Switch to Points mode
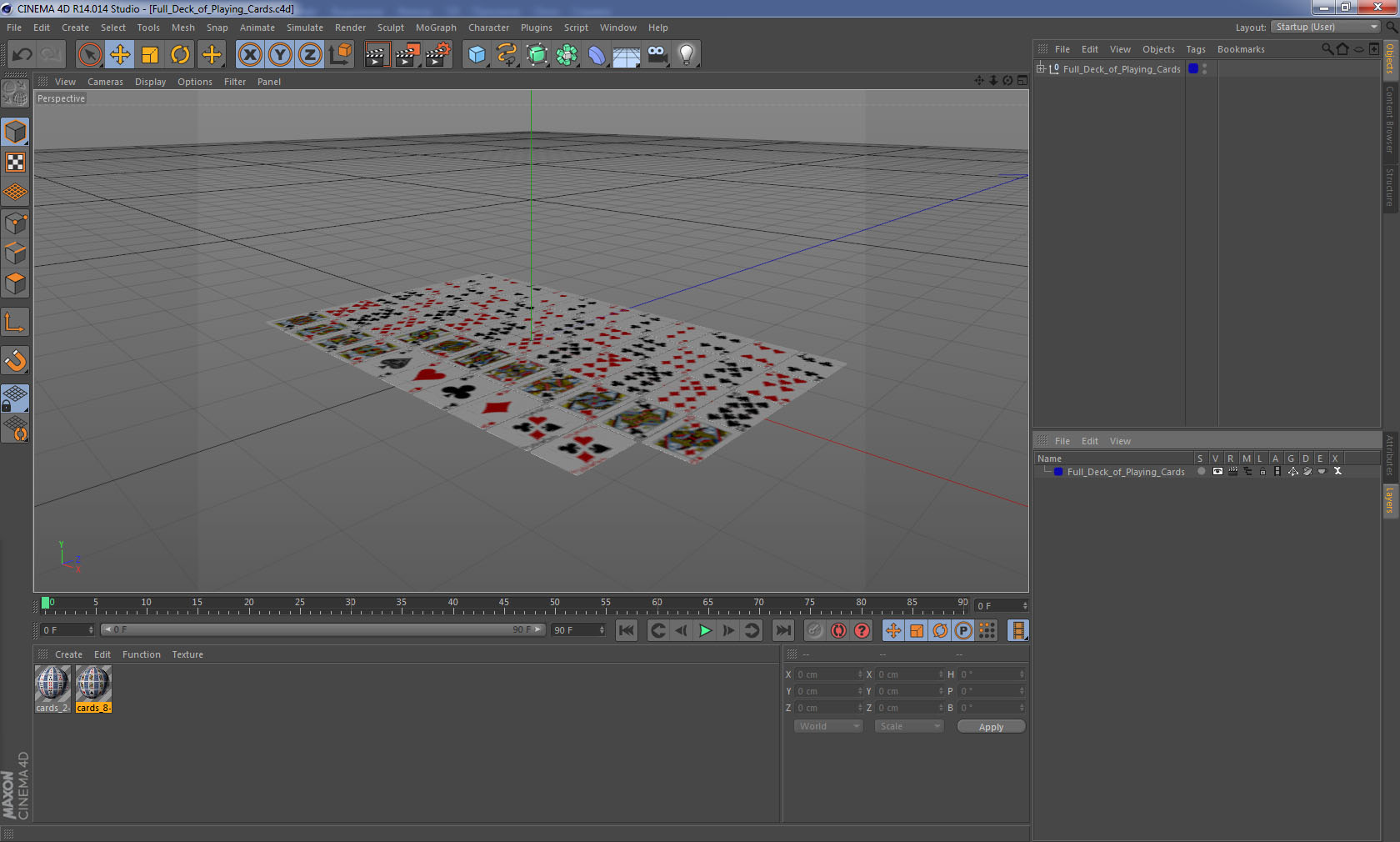 (15, 223)
